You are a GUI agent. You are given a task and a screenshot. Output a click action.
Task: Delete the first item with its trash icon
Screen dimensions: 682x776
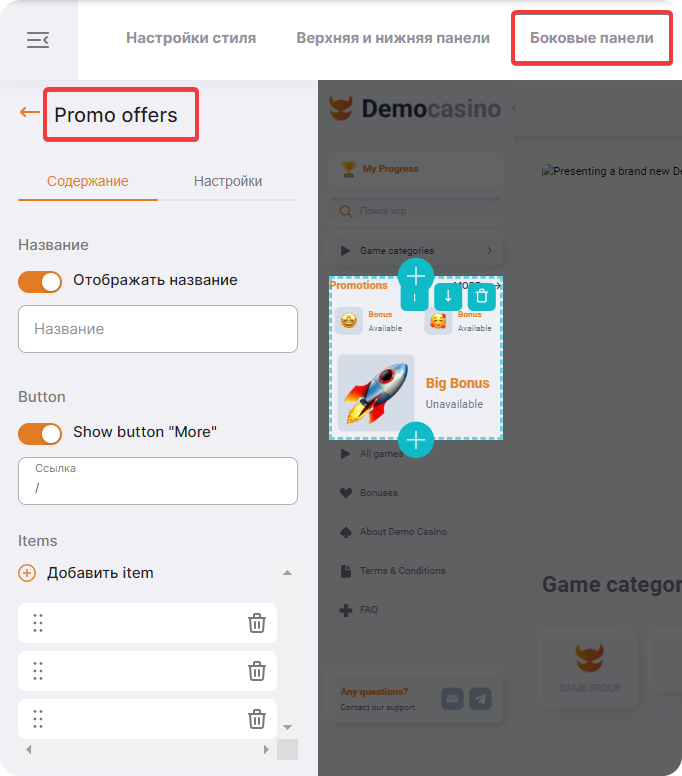256,623
